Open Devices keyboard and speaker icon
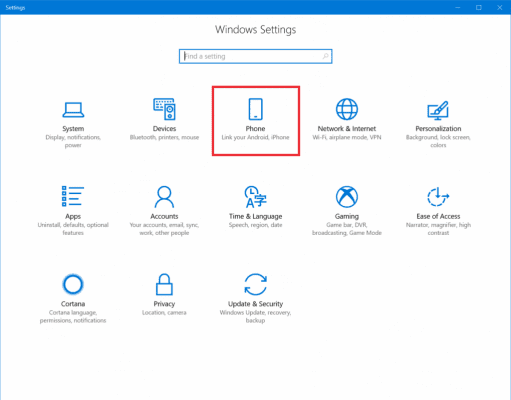The width and height of the screenshot is (511, 400). pos(164,109)
